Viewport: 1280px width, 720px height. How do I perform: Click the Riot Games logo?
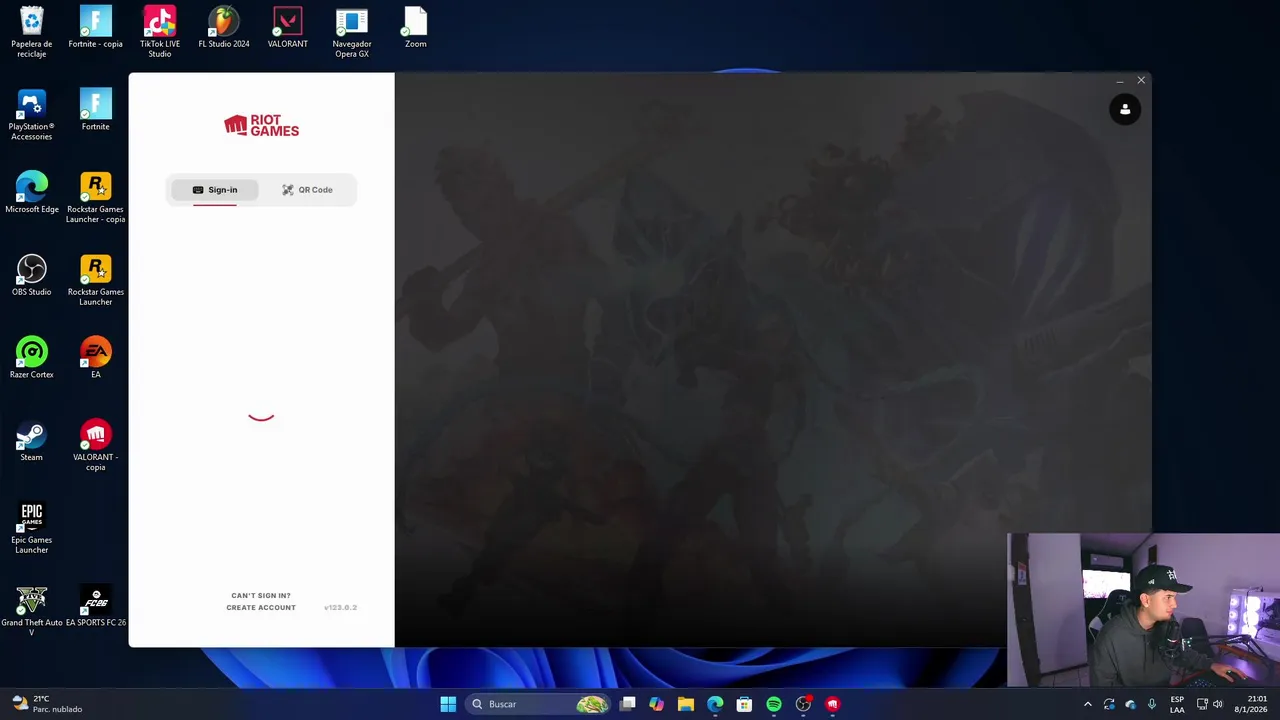tap(261, 125)
